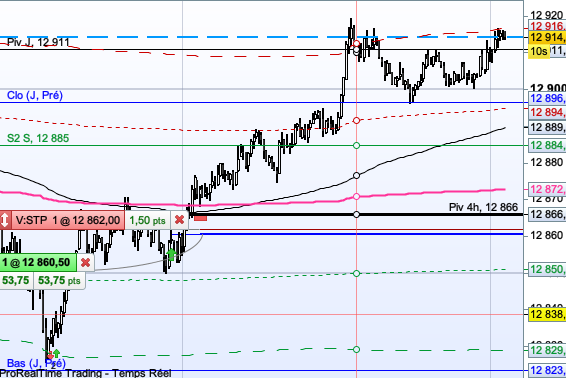
Task: Click the green 12 829 price axis tag
Action: click(x=547, y=350)
